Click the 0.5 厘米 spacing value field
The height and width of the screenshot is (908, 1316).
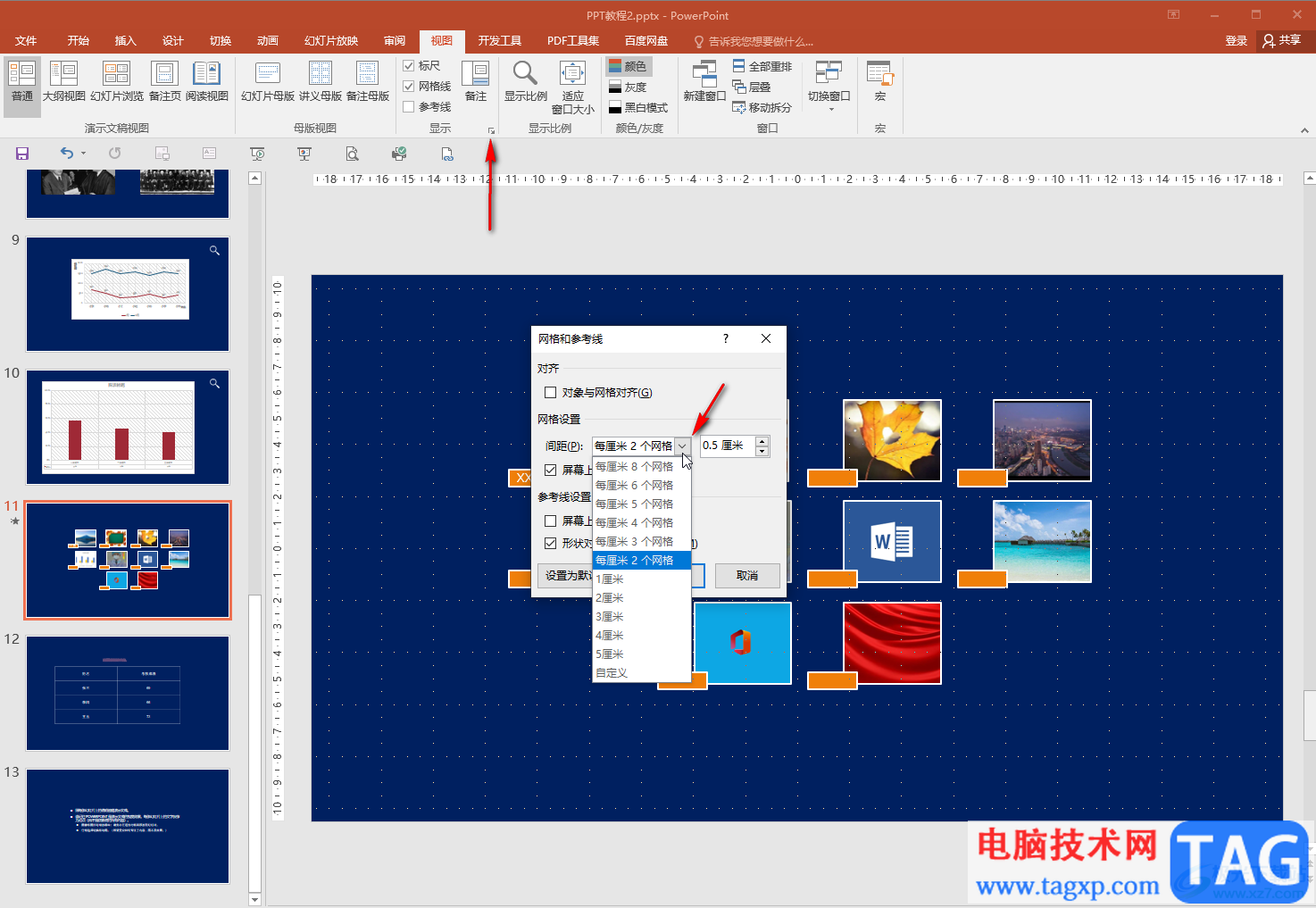[x=727, y=446]
